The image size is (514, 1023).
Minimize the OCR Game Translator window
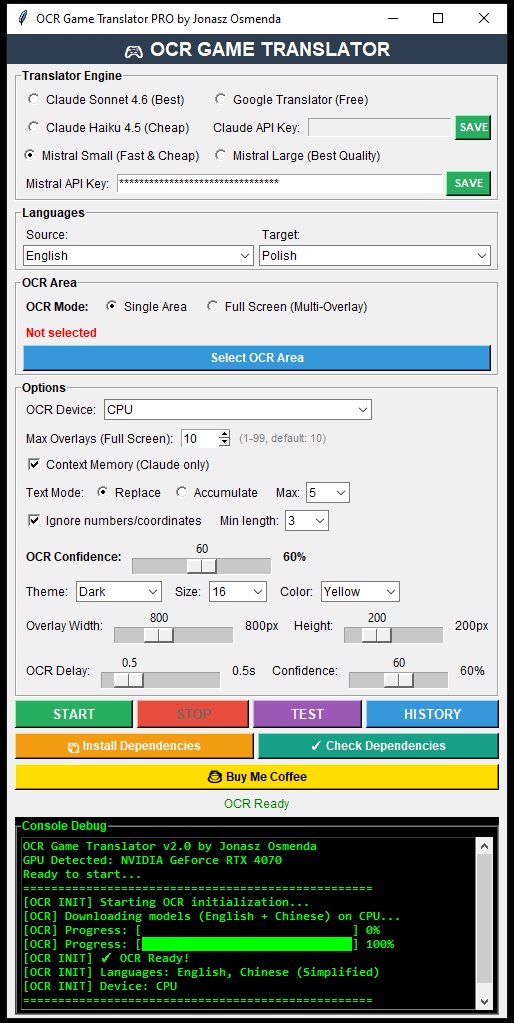coord(393,18)
